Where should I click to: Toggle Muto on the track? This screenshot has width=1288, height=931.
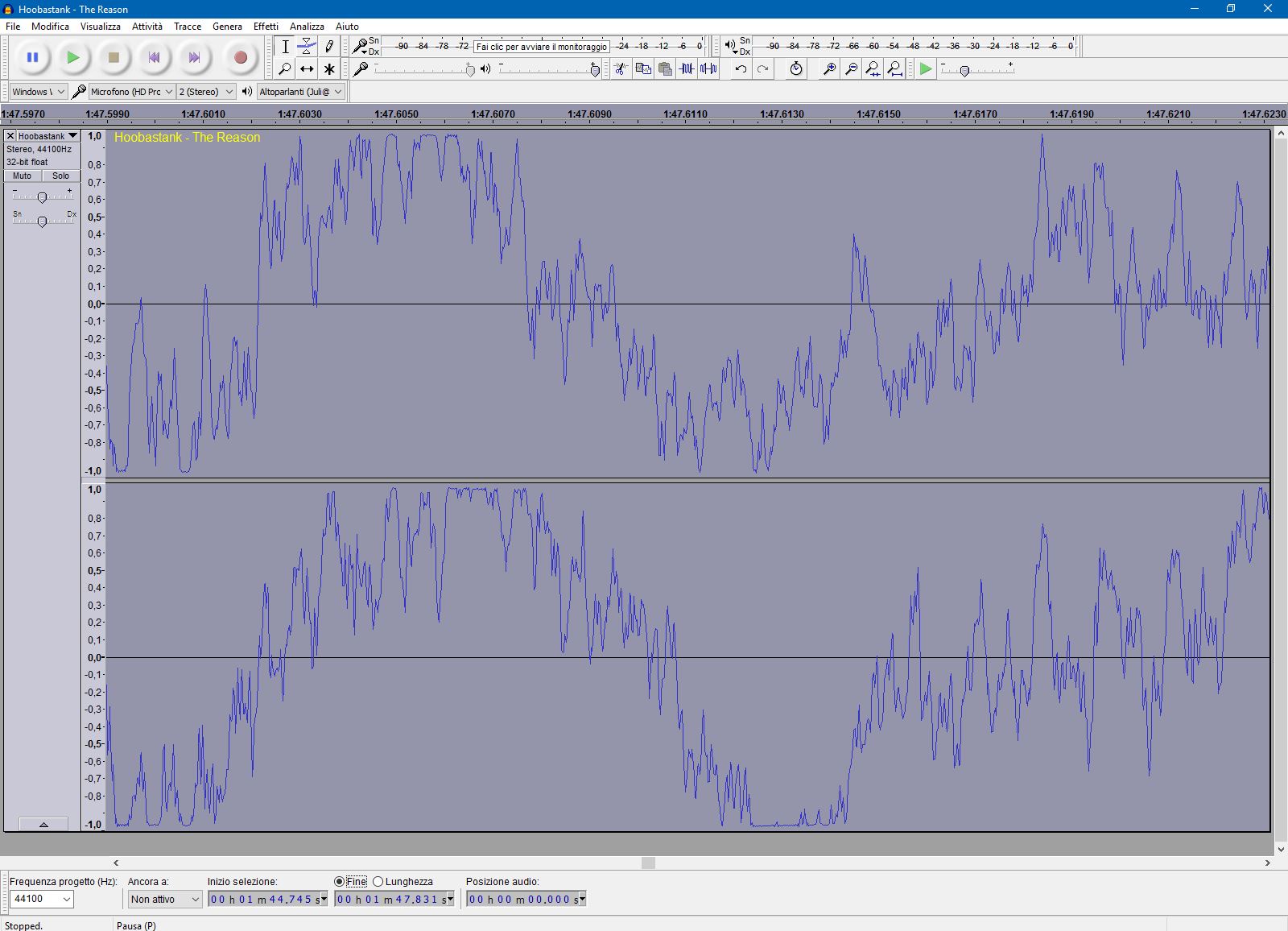coord(23,176)
